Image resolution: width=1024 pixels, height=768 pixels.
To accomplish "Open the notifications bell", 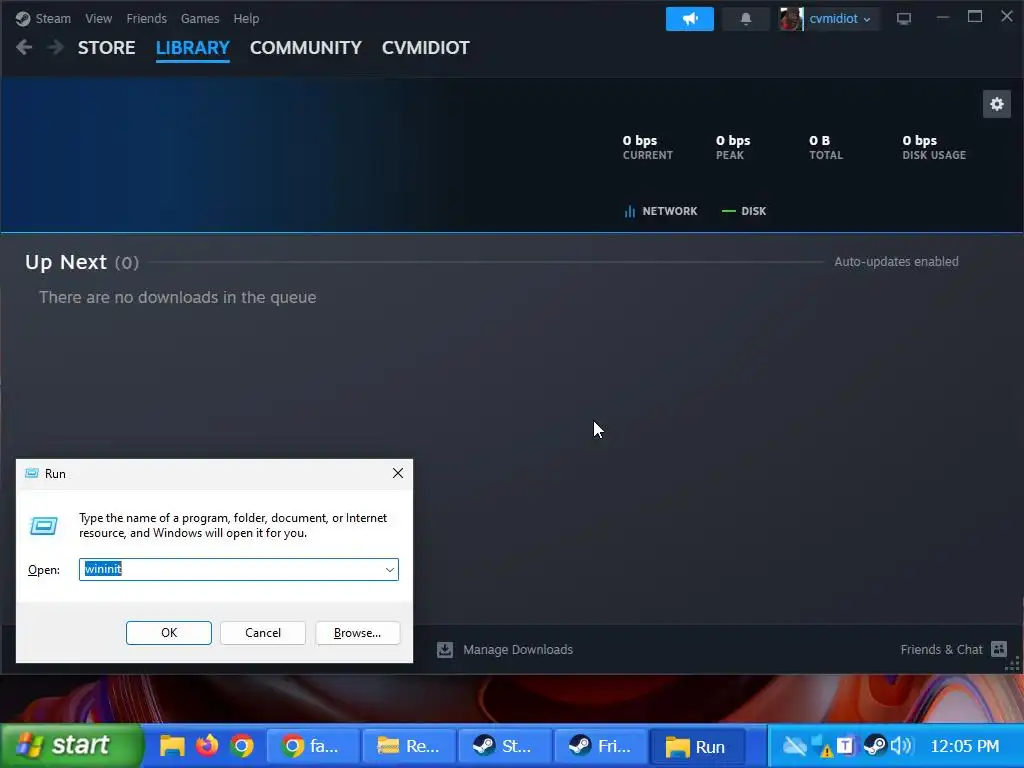I will click(x=746, y=18).
